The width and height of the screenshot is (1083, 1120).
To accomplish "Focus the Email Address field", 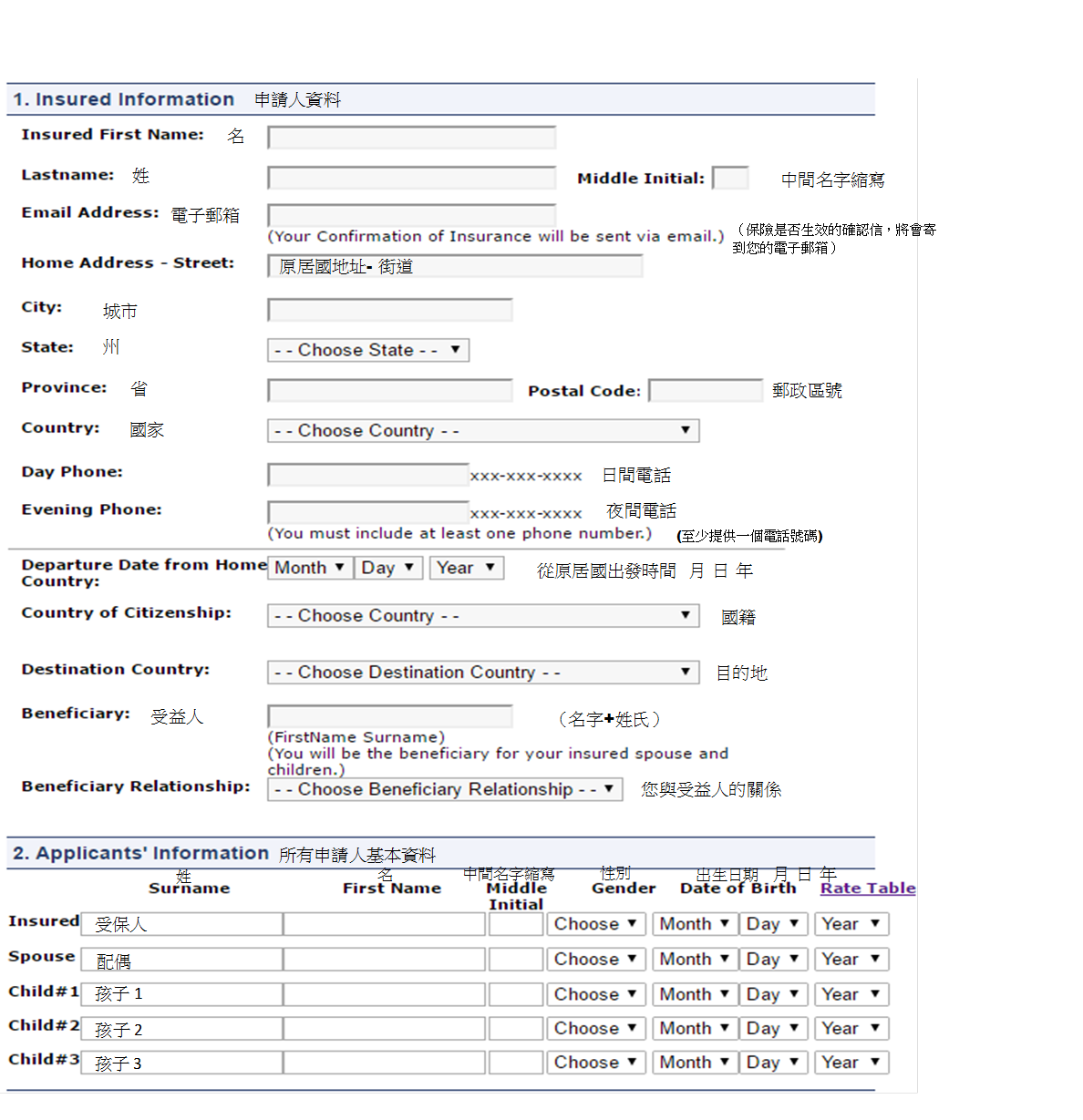I will [x=412, y=215].
